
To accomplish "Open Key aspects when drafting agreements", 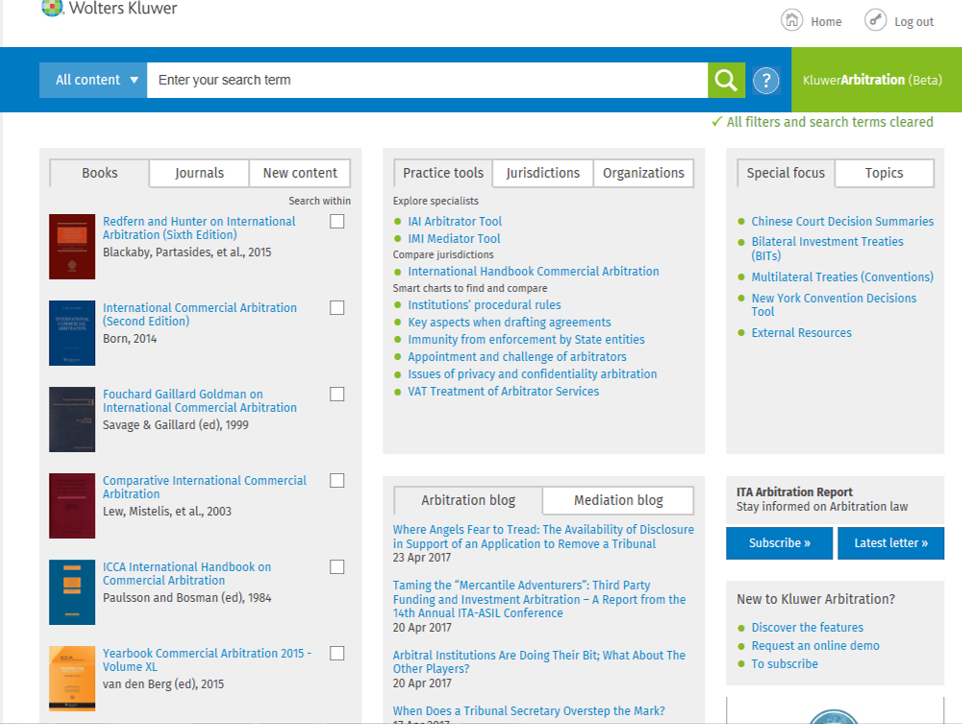I will point(509,322).
